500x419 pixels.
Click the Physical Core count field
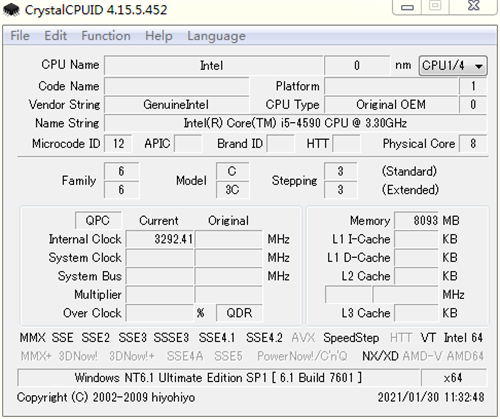coord(473,144)
